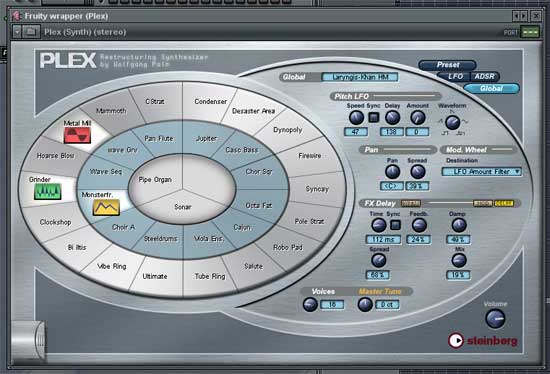Select the Tube Ring outer segment

point(210,276)
